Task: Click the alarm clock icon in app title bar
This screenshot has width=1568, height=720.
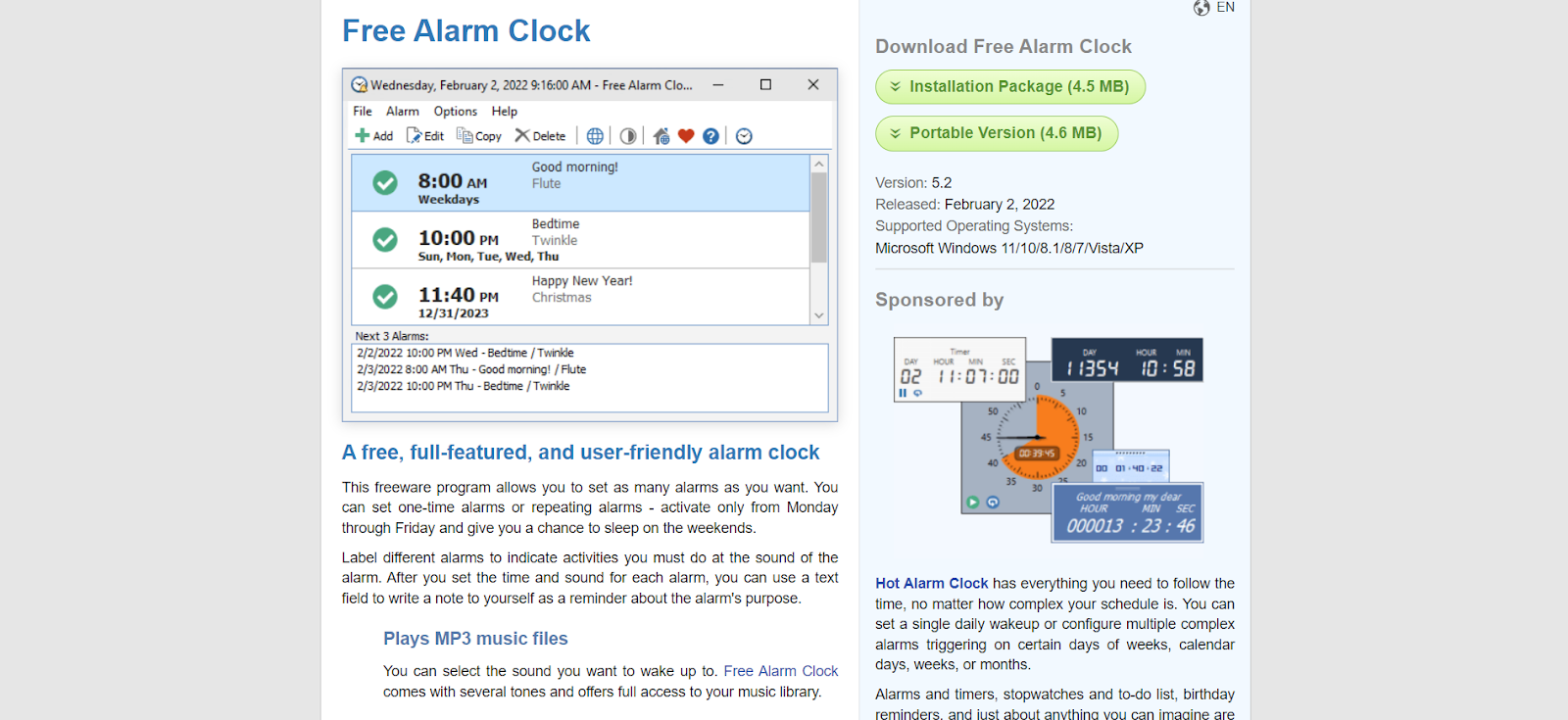Action: pos(360,85)
